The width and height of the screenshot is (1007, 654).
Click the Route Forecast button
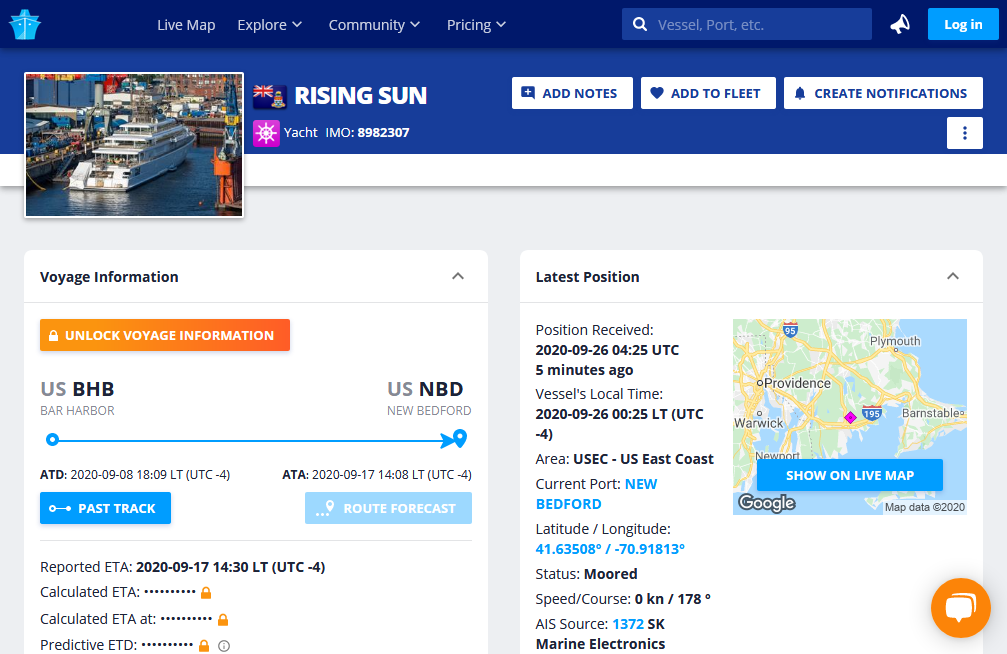coord(389,508)
